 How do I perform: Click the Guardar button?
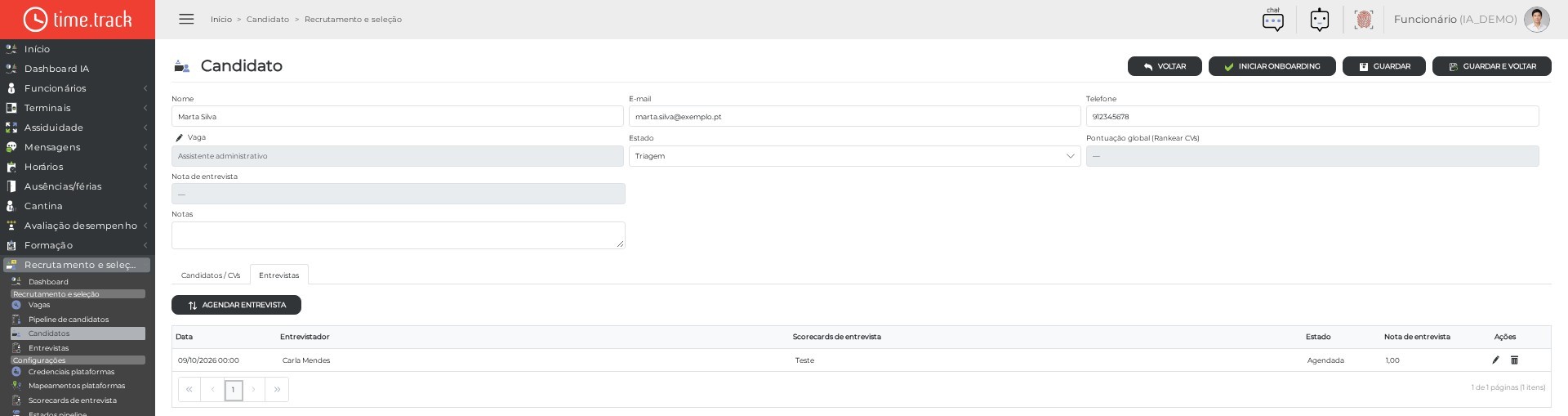click(x=1384, y=66)
